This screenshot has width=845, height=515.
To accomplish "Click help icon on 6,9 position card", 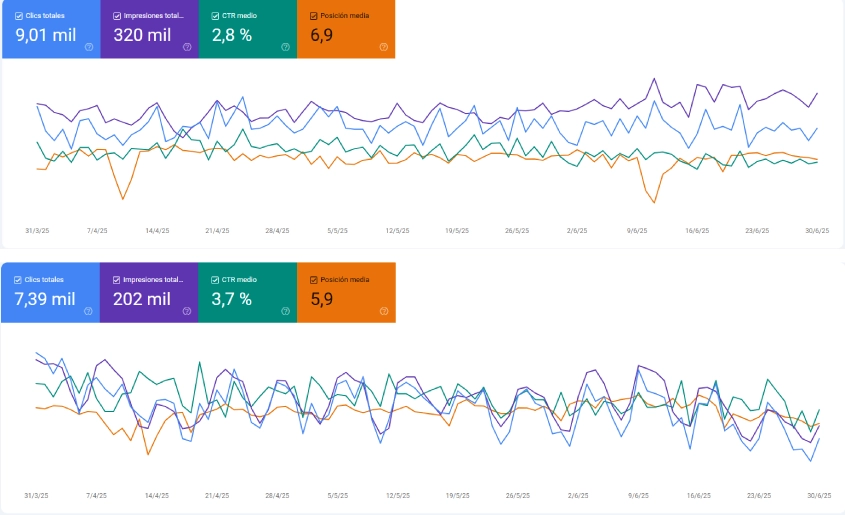I will tap(384, 47).
